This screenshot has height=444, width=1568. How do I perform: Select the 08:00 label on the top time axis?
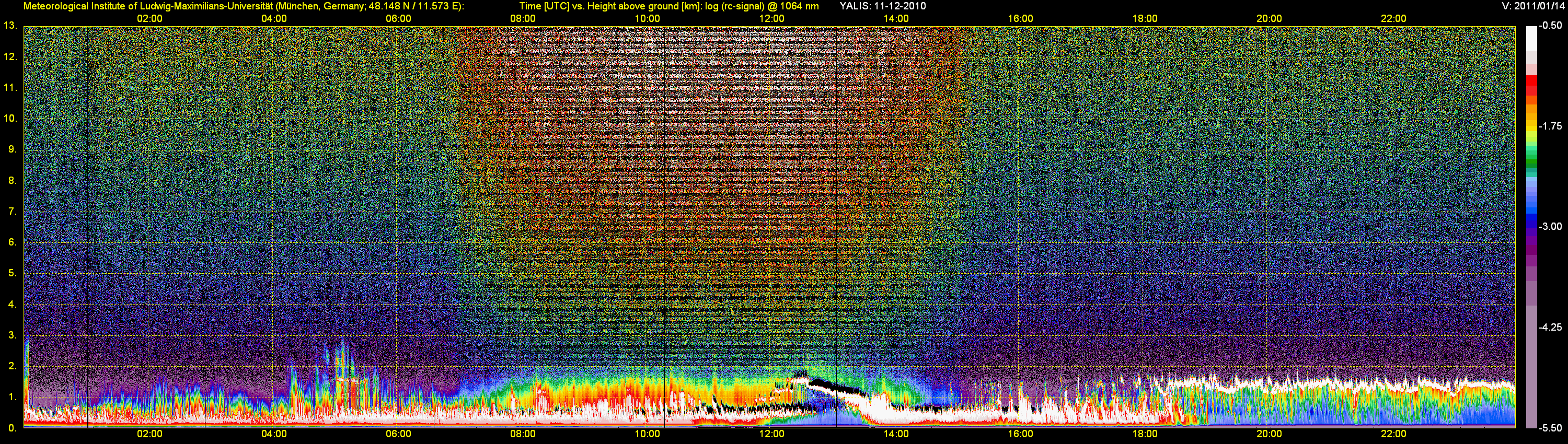(x=523, y=19)
